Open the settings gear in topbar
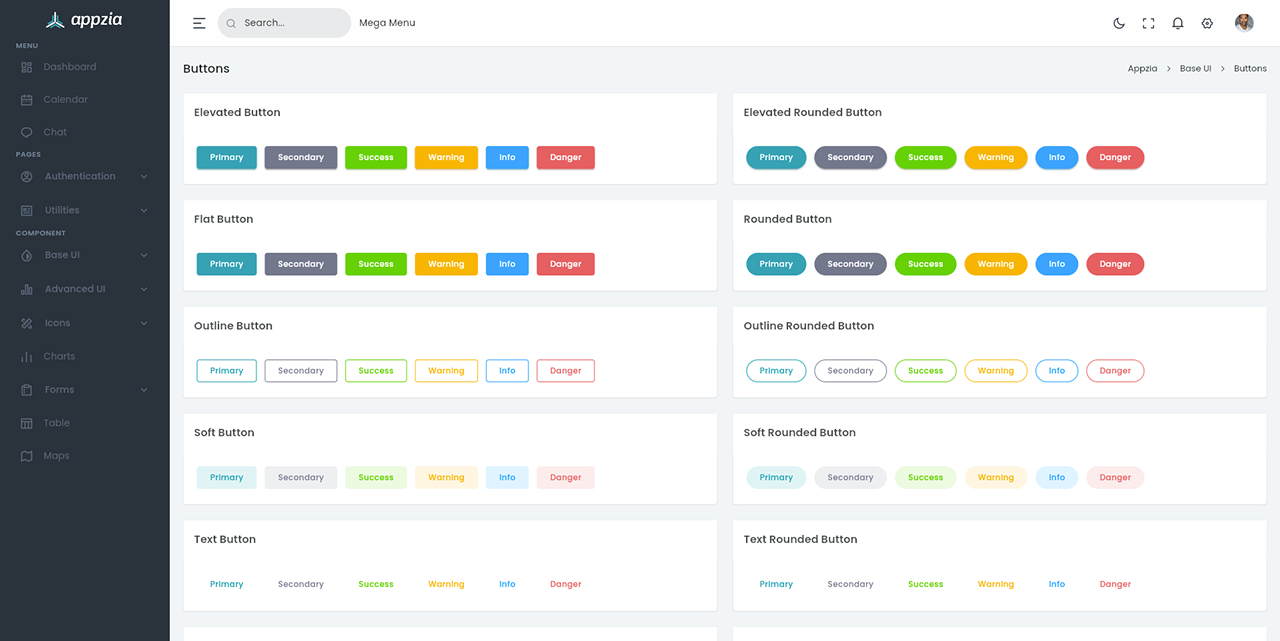The width and height of the screenshot is (1280, 641). [x=1207, y=22]
